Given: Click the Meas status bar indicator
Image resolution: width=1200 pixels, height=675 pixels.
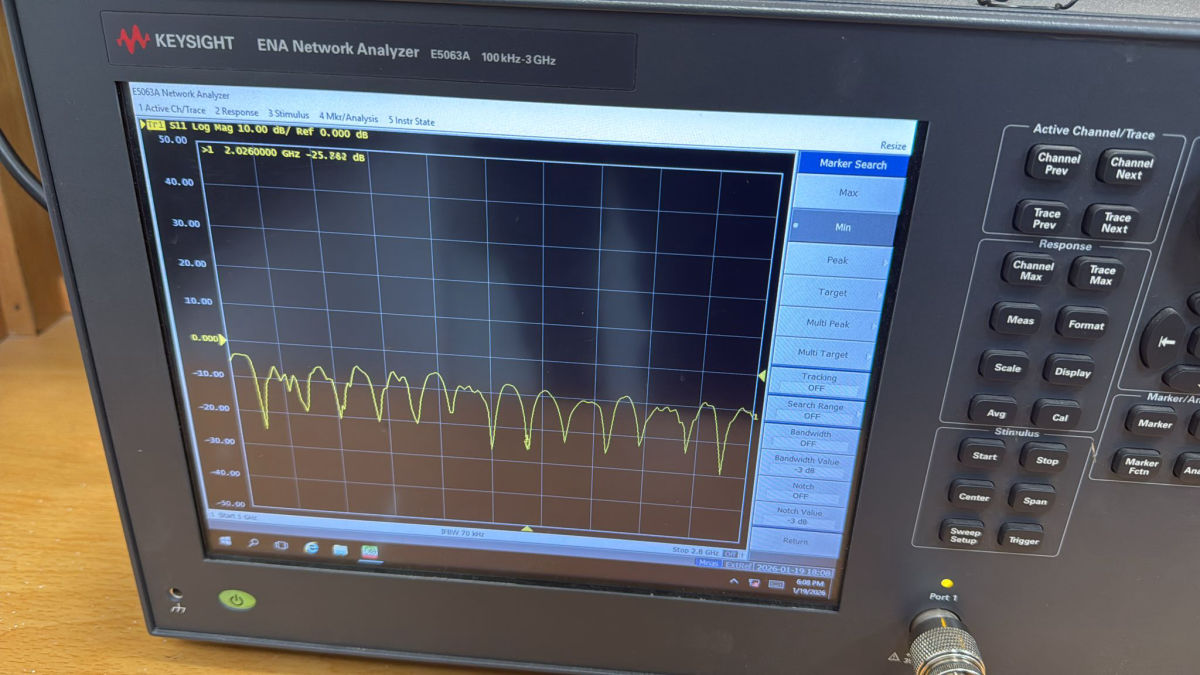Looking at the screenshot, I should [709, 563].
